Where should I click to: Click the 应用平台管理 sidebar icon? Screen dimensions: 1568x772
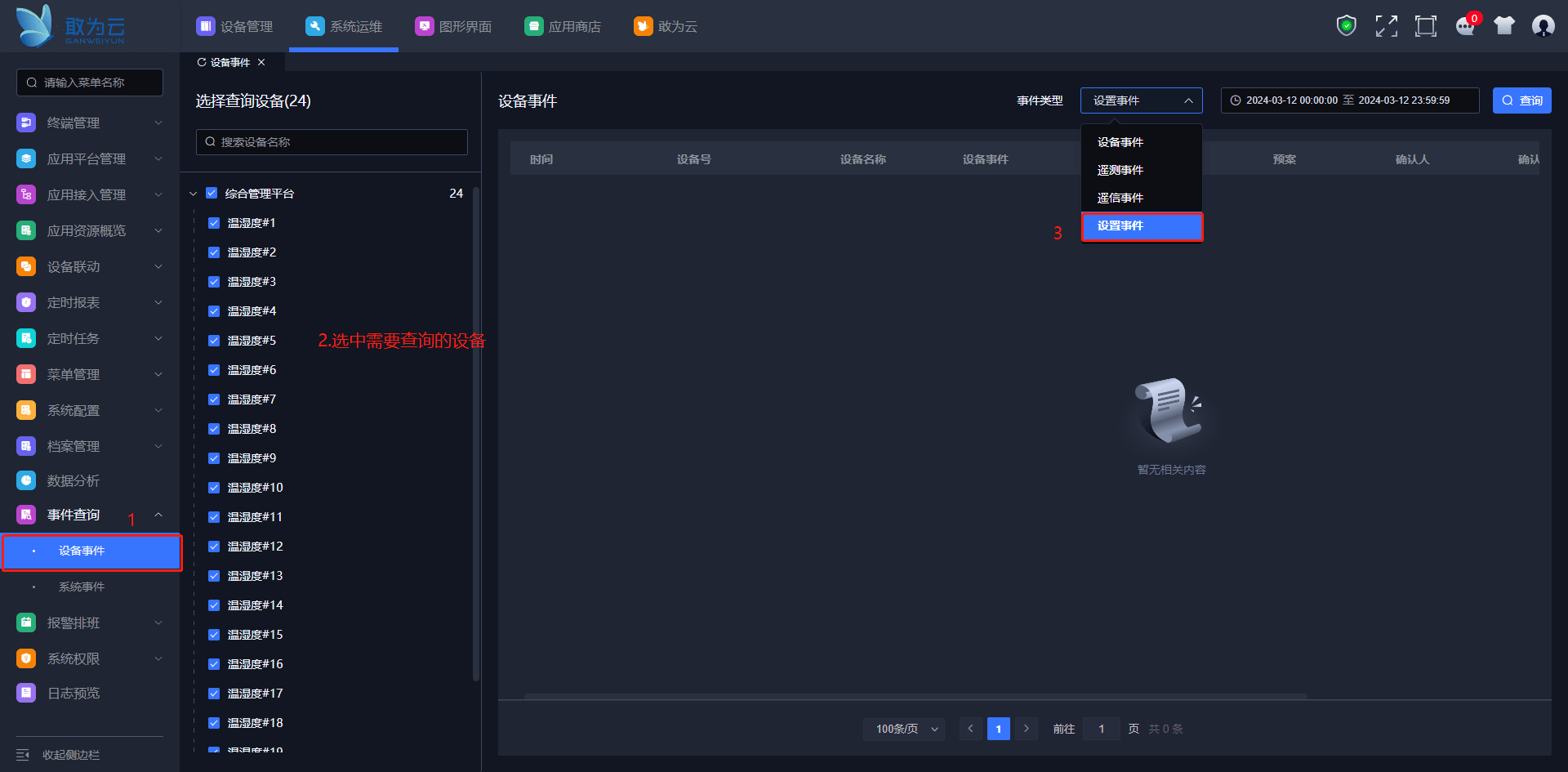point(26,158)
